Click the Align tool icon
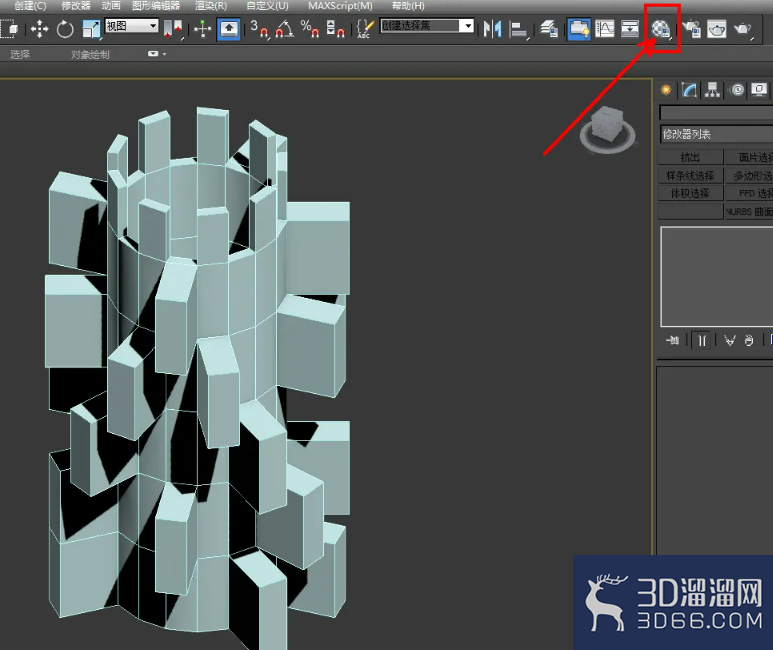The image size is (773, 650). pyautogui.click(x=519, y=29)
